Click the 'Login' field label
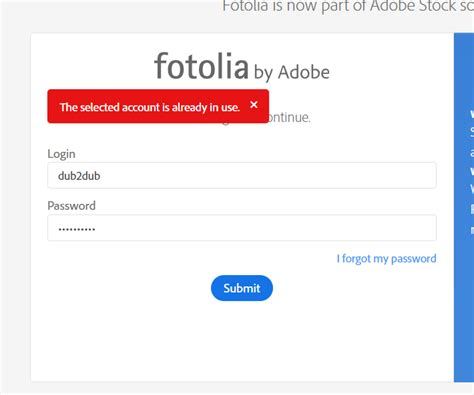Image resolution: width=474 pixels, height=395 pixels. click(x=61, y=154)
